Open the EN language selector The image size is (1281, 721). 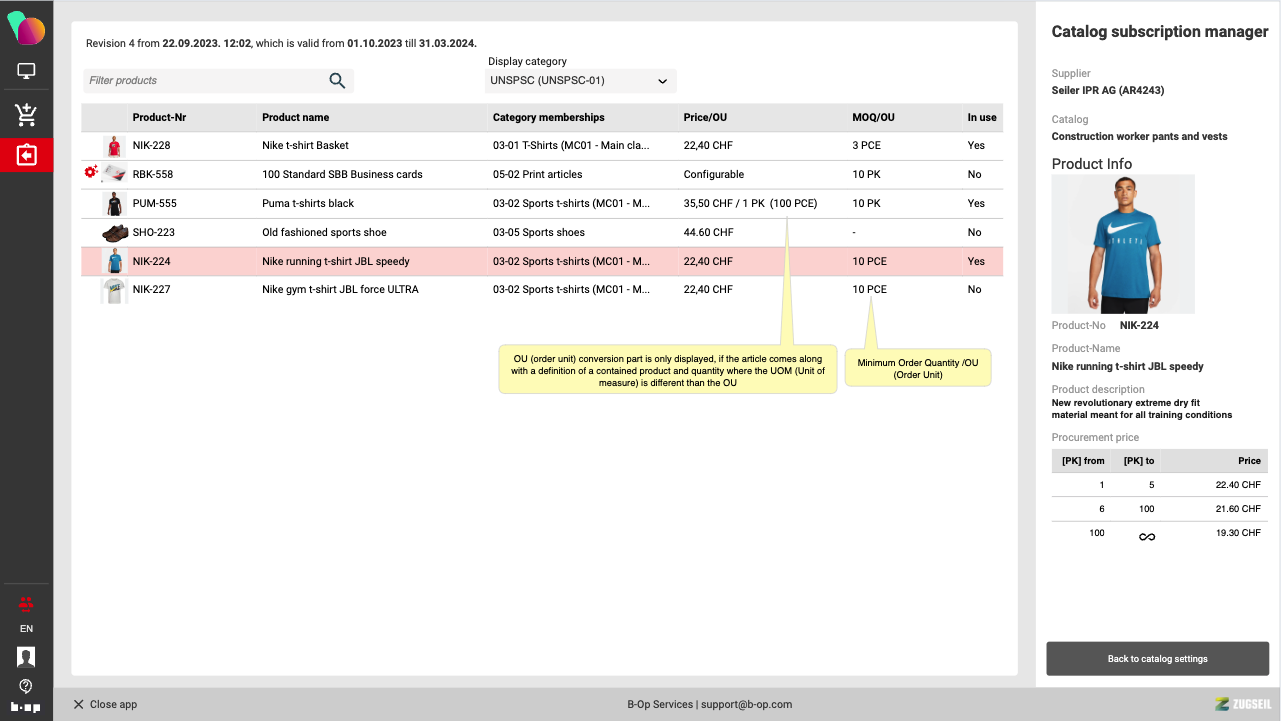point(26,629)
